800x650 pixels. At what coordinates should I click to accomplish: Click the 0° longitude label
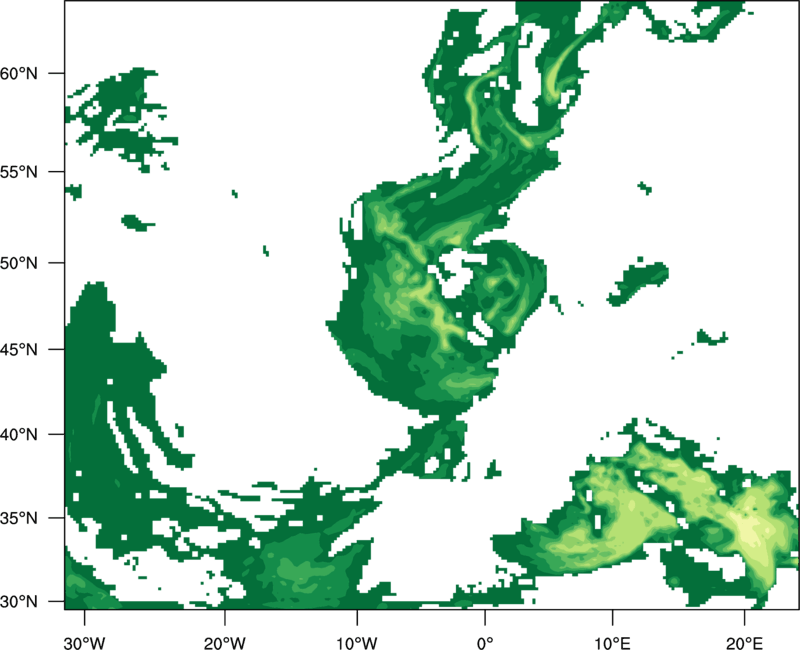click(x=485, y=643)
